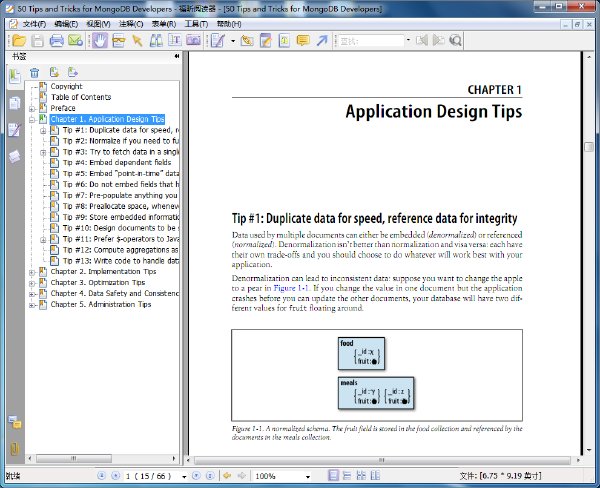
Task: Switch to single page layout view
Action: pos(333,476)
